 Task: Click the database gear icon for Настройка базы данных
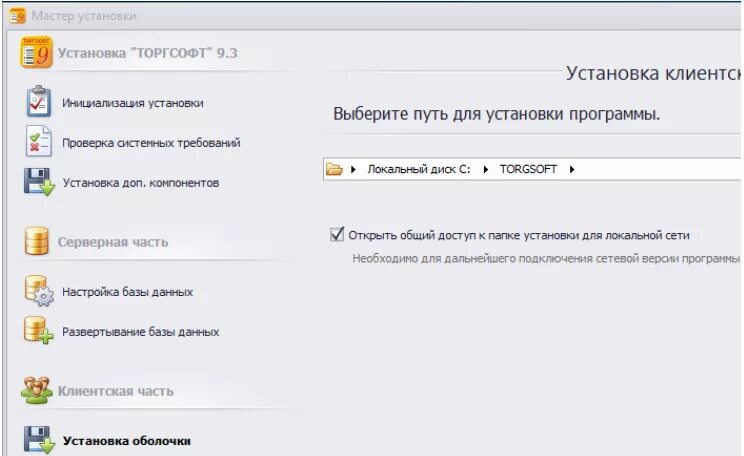(39, 291)
